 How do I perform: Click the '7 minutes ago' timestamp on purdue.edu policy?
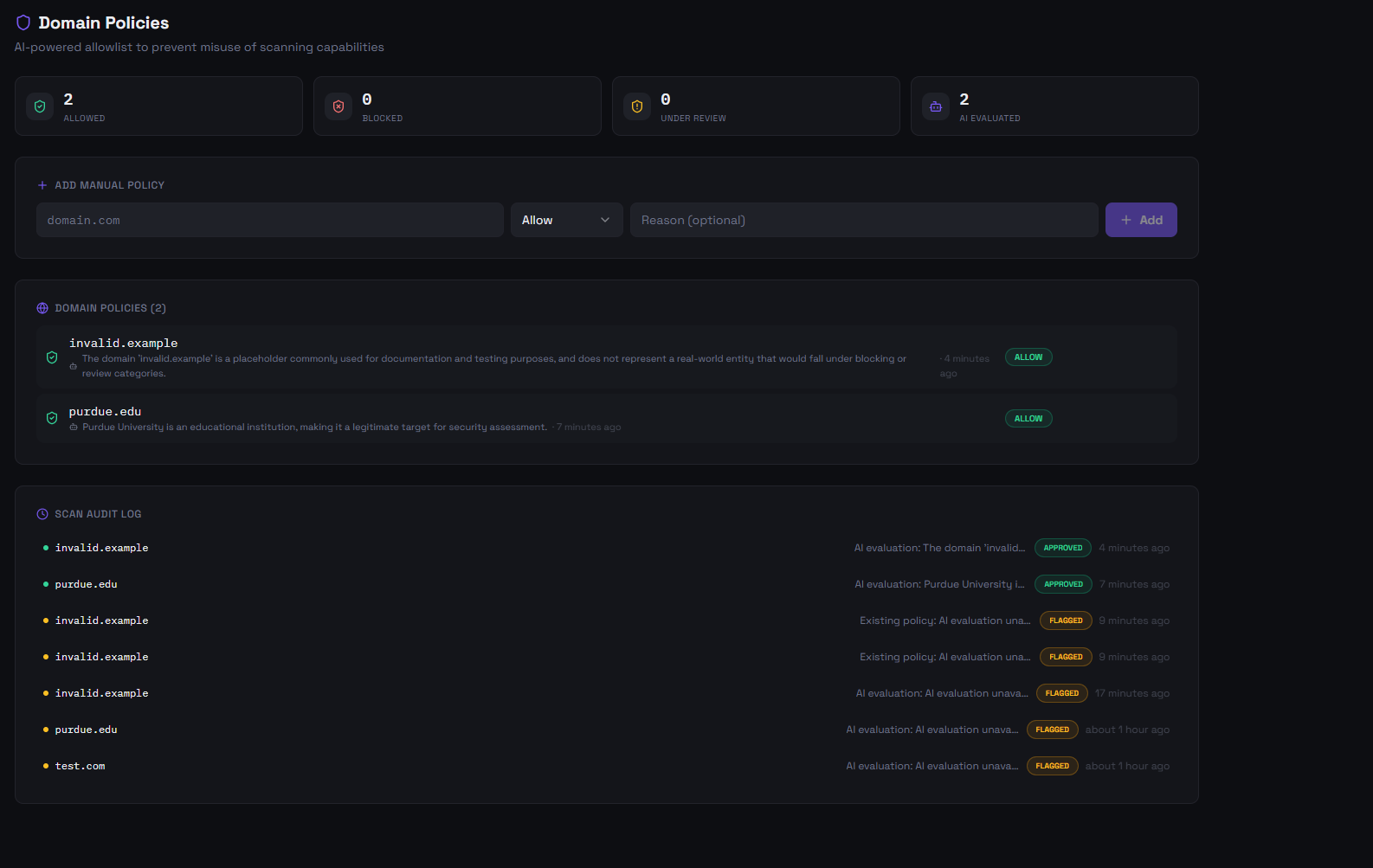point(589,428)
